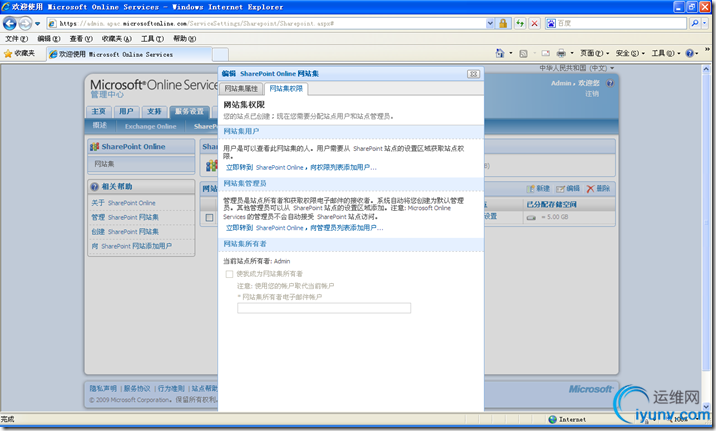Open a new blank browser tab
716x431 pixels.
(221, 54)
